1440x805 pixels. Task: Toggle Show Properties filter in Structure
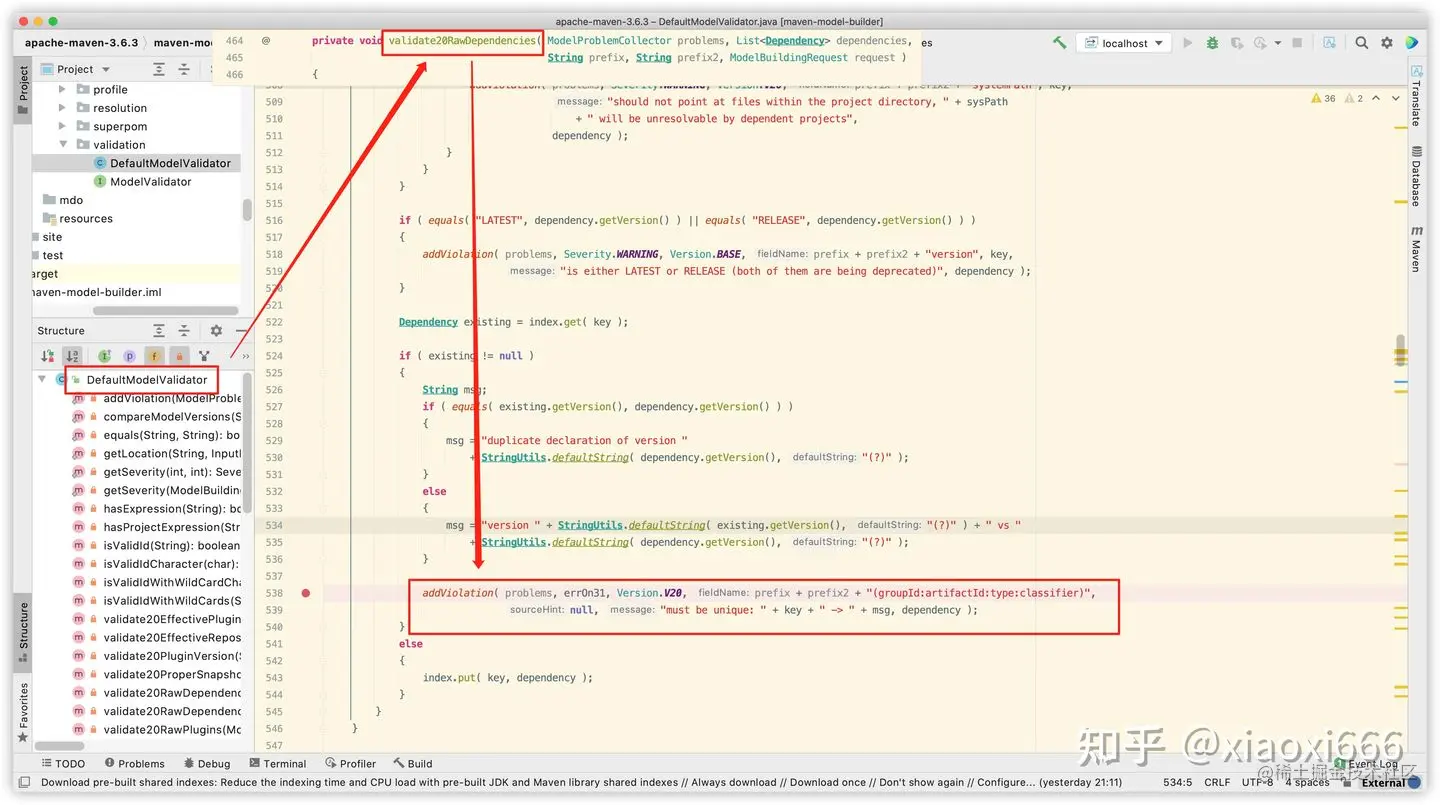129,355
